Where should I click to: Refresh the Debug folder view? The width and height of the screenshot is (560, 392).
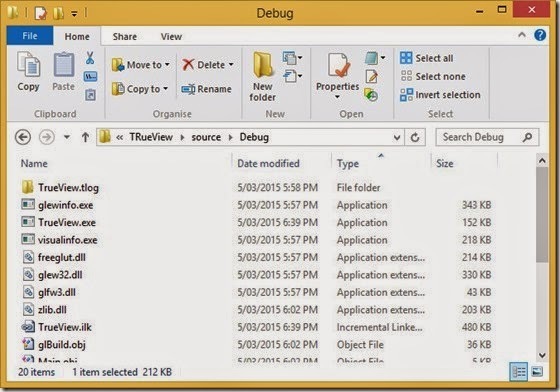[415, 137]
